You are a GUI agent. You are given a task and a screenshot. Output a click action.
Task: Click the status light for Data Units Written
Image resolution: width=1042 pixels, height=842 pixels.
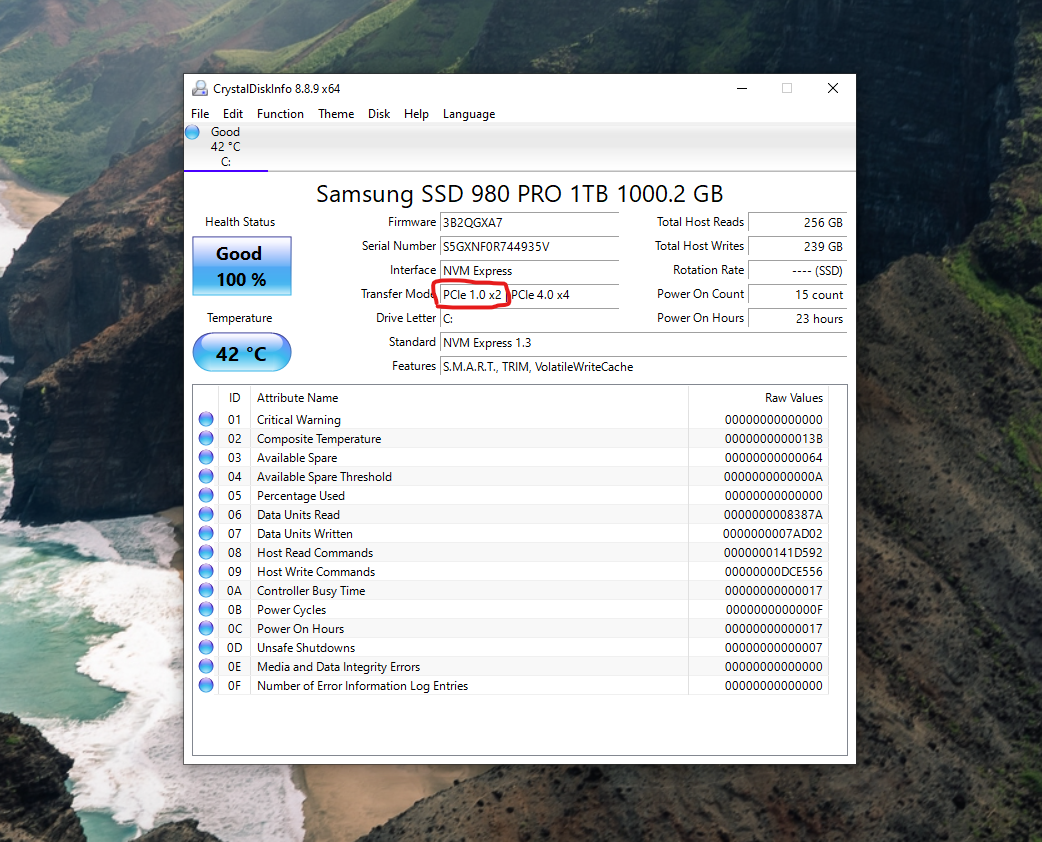point(206,533)
